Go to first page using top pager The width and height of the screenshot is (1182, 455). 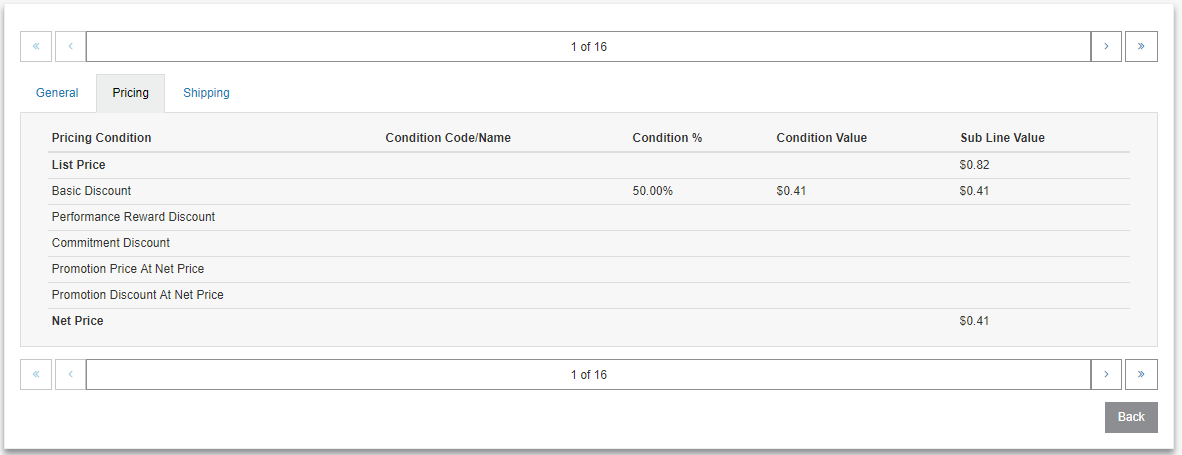(x=35, y=46)
